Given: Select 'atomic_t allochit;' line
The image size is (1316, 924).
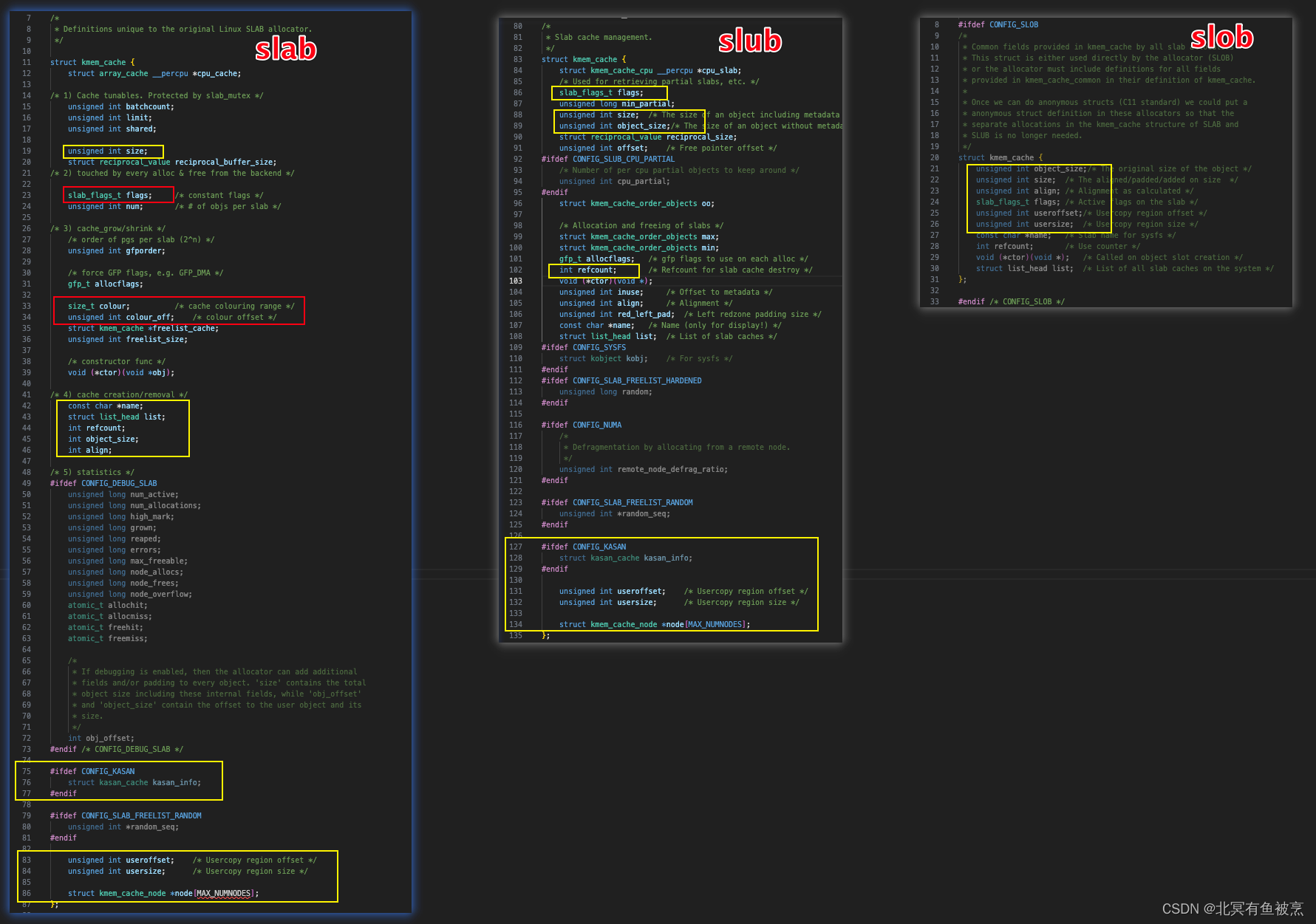Looking at the screenshot, I should (x=108, y=605).
